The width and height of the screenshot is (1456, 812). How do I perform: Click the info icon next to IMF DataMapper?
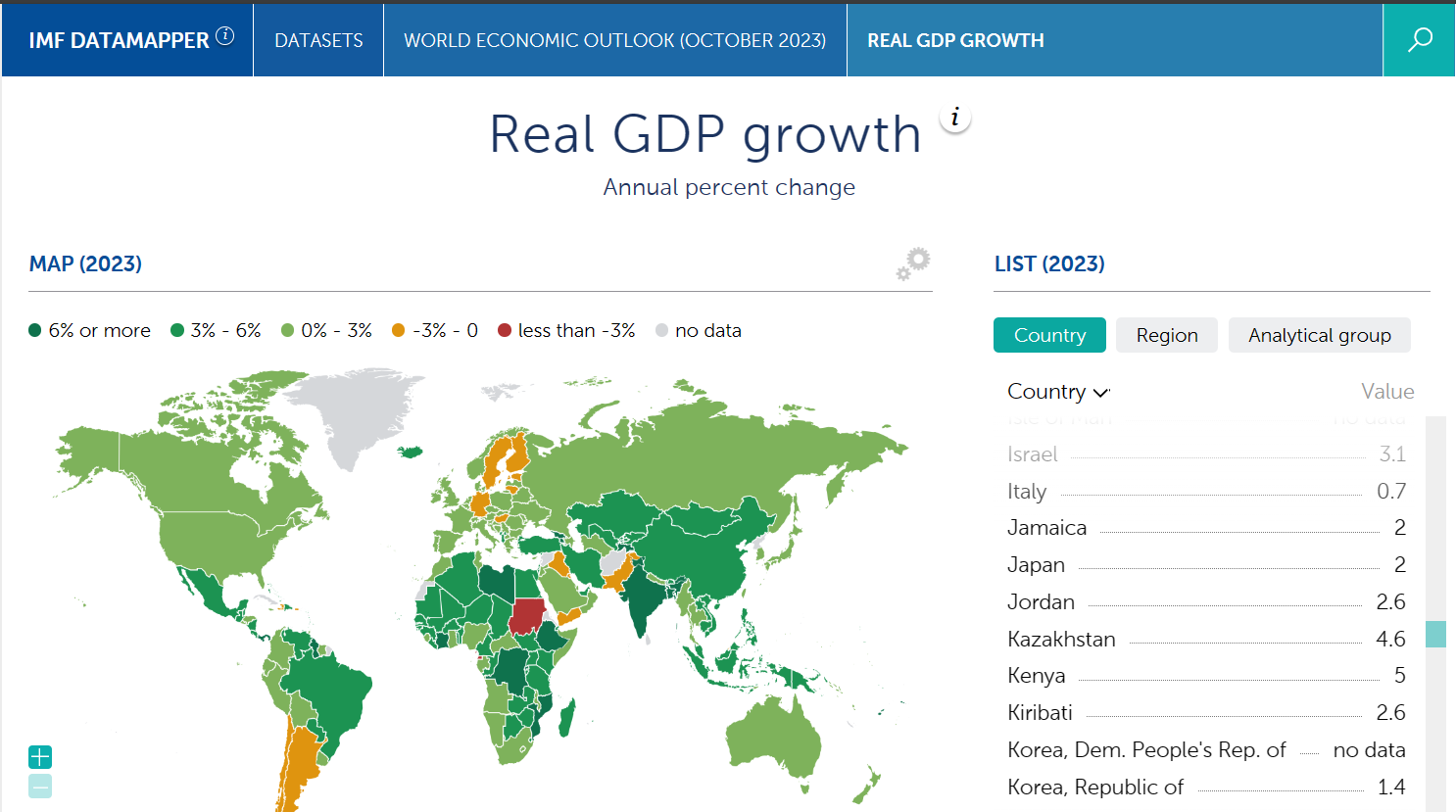pyautogui.click(x=225, y=36)
